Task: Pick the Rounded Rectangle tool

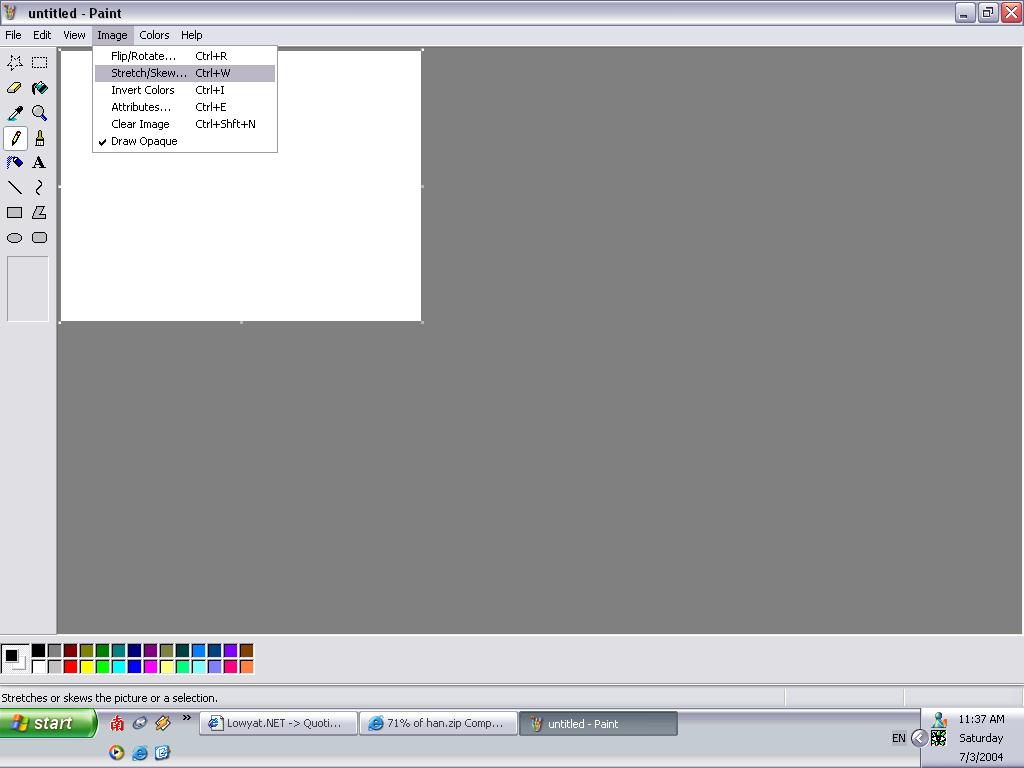Action: click(39, 238)
